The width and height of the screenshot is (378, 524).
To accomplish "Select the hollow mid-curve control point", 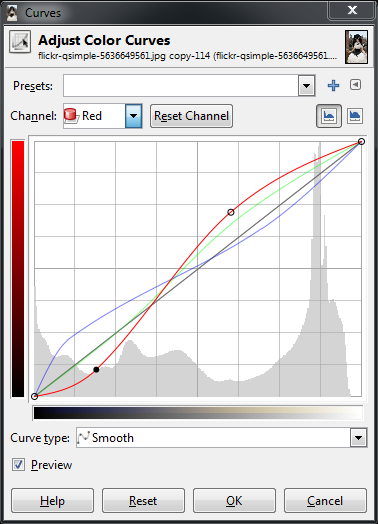I will (231, 212).
